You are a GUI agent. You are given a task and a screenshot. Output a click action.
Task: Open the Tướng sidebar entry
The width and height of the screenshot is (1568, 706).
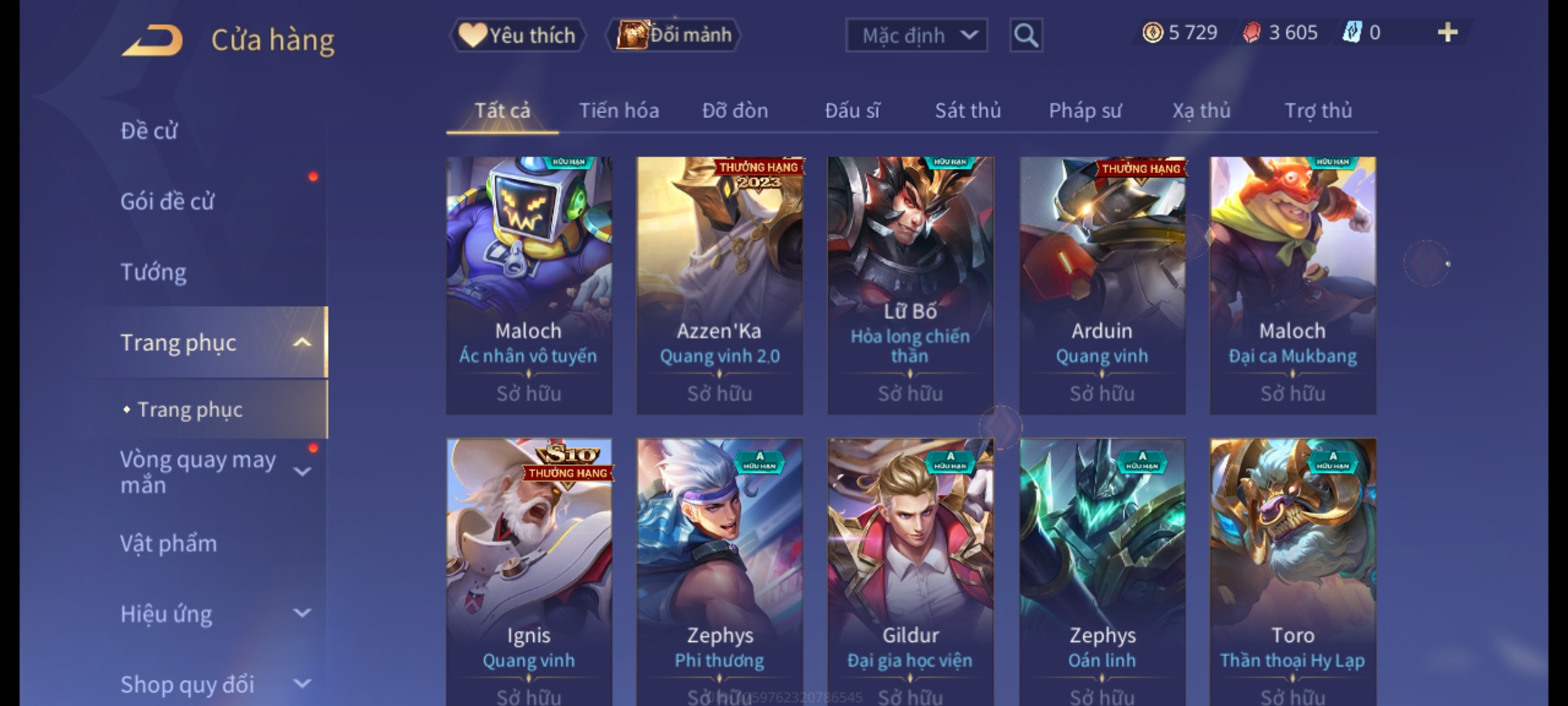coord(154,272)
